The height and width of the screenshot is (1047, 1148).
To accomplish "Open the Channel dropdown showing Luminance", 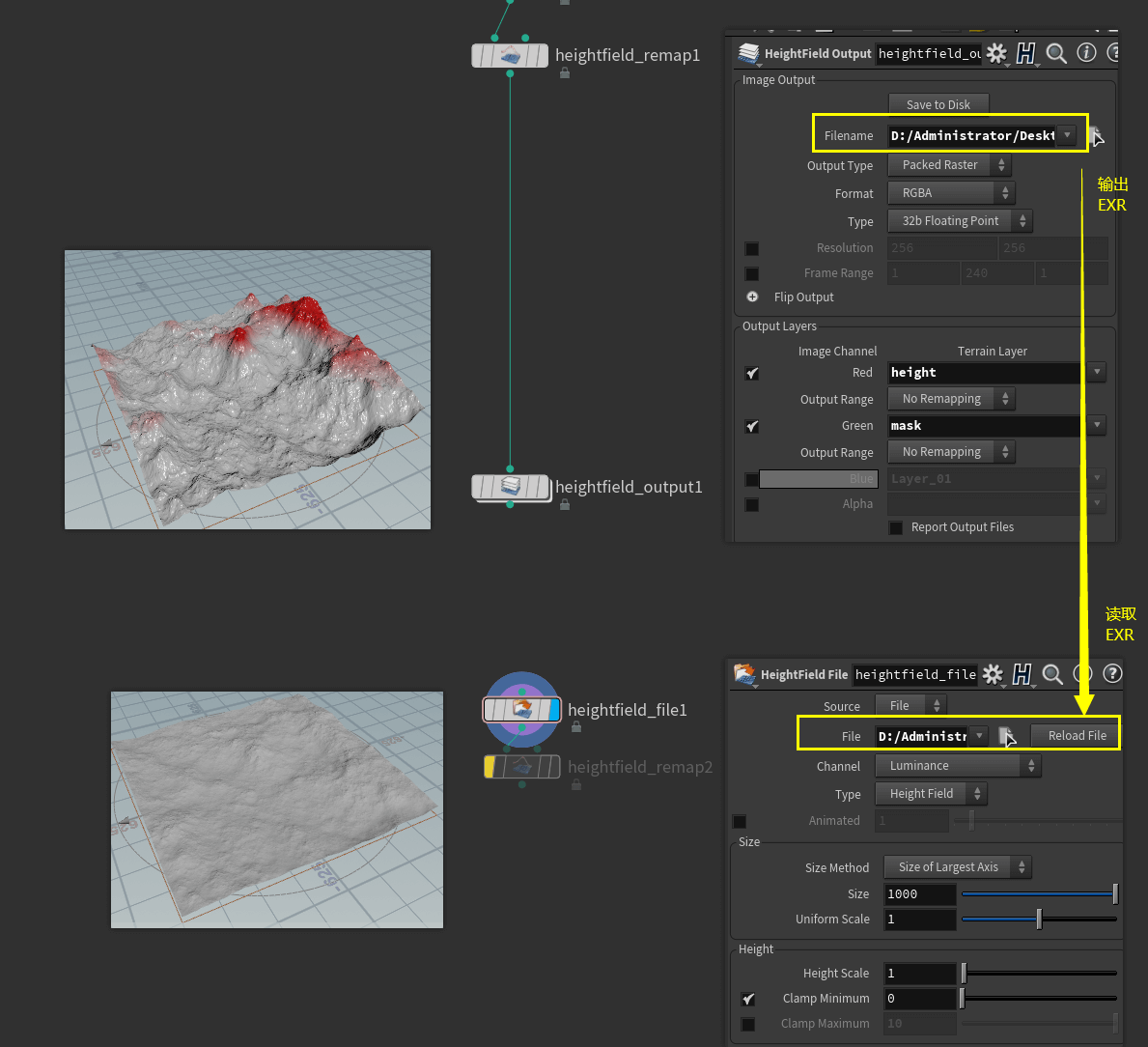I will point(957,766).
